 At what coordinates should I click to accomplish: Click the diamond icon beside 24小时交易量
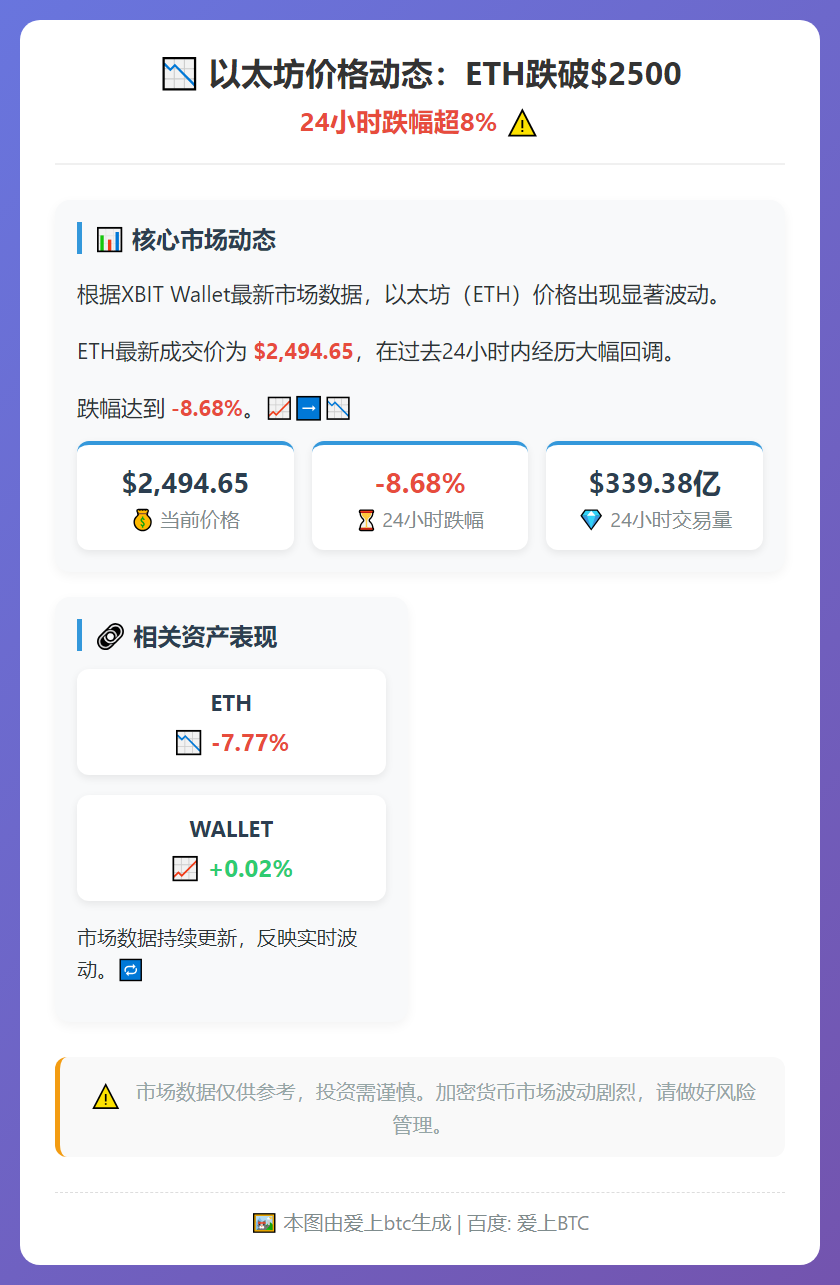592,520
